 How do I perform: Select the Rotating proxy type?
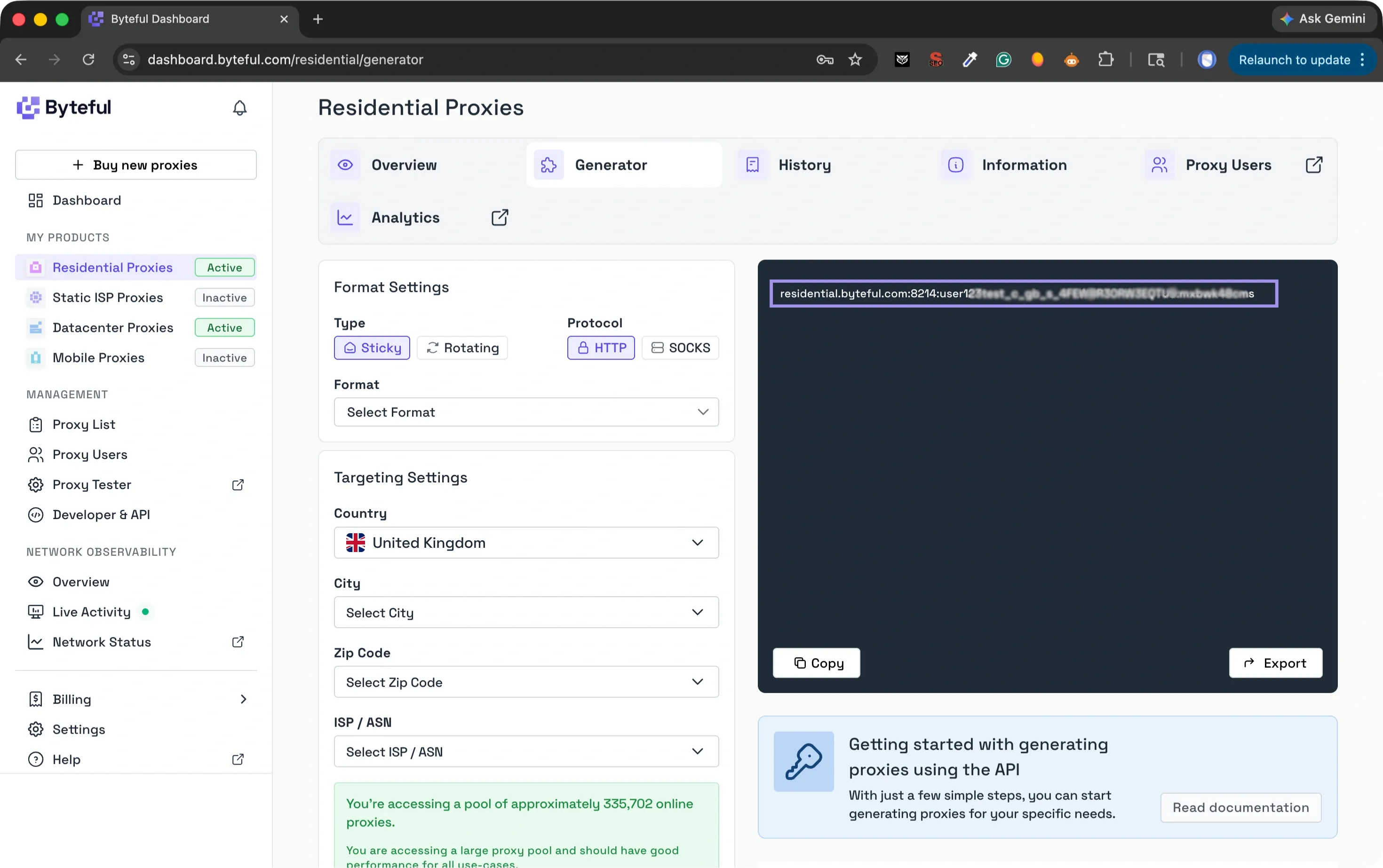(462, 348)
